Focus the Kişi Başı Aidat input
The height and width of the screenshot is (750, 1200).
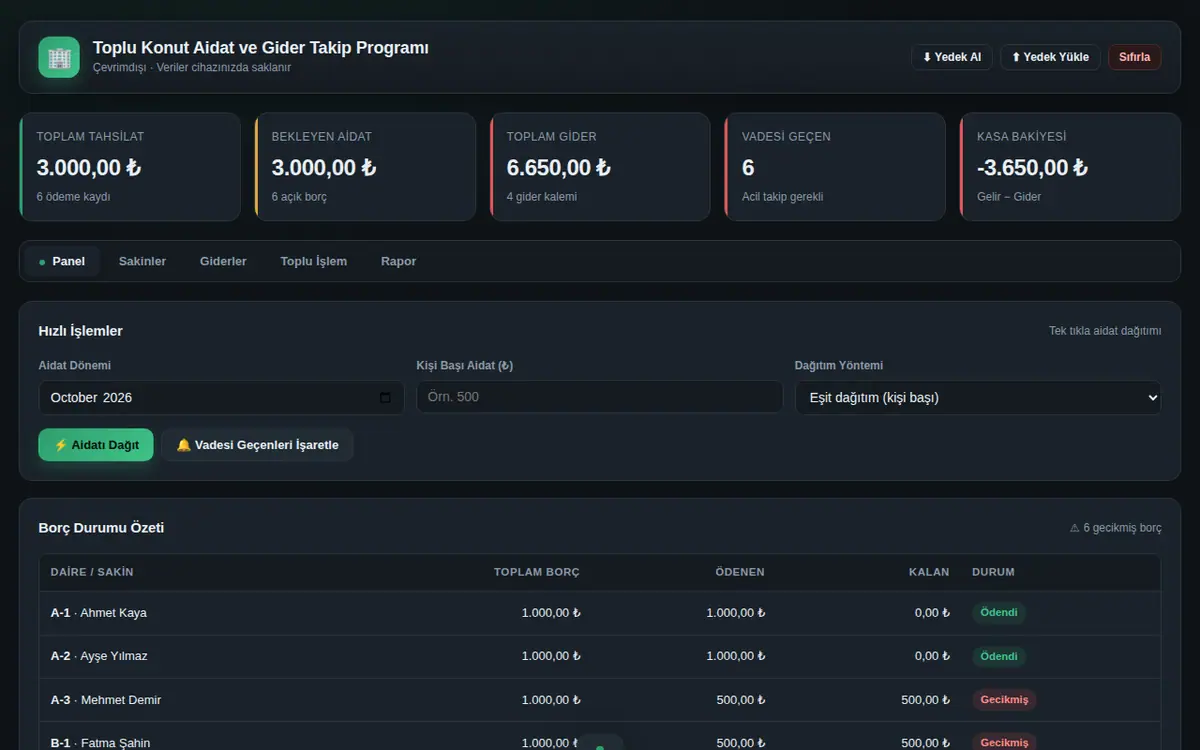pyautogui.click(x=599, y=397)
